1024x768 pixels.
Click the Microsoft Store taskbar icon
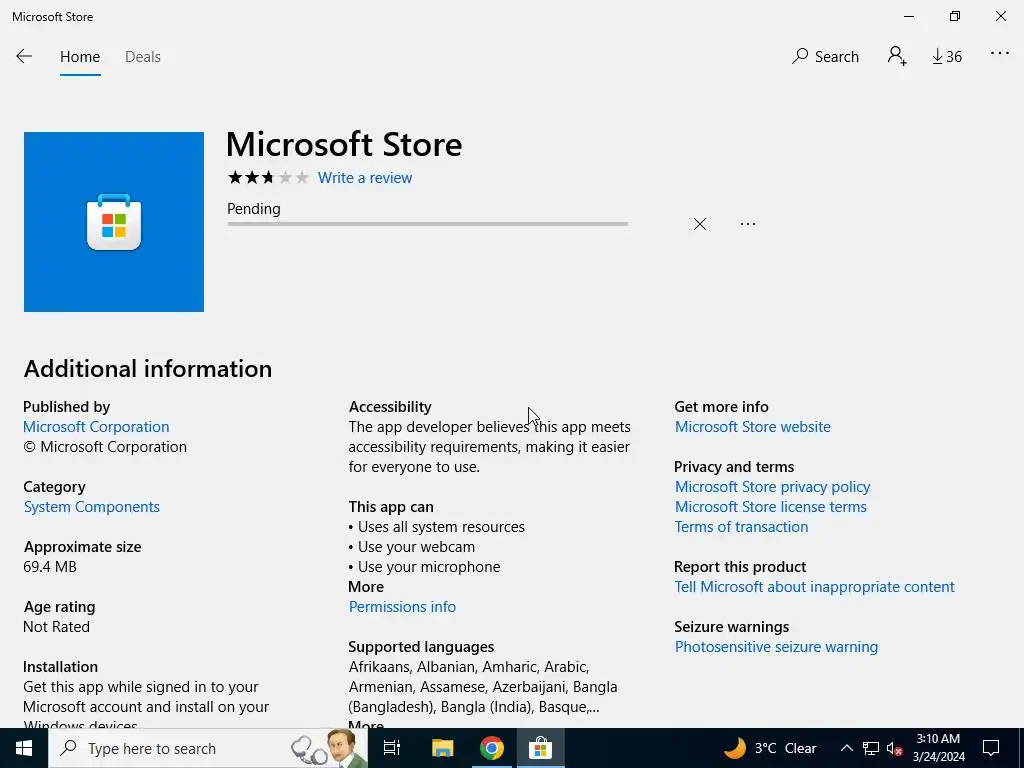click(x=541, y=748)
